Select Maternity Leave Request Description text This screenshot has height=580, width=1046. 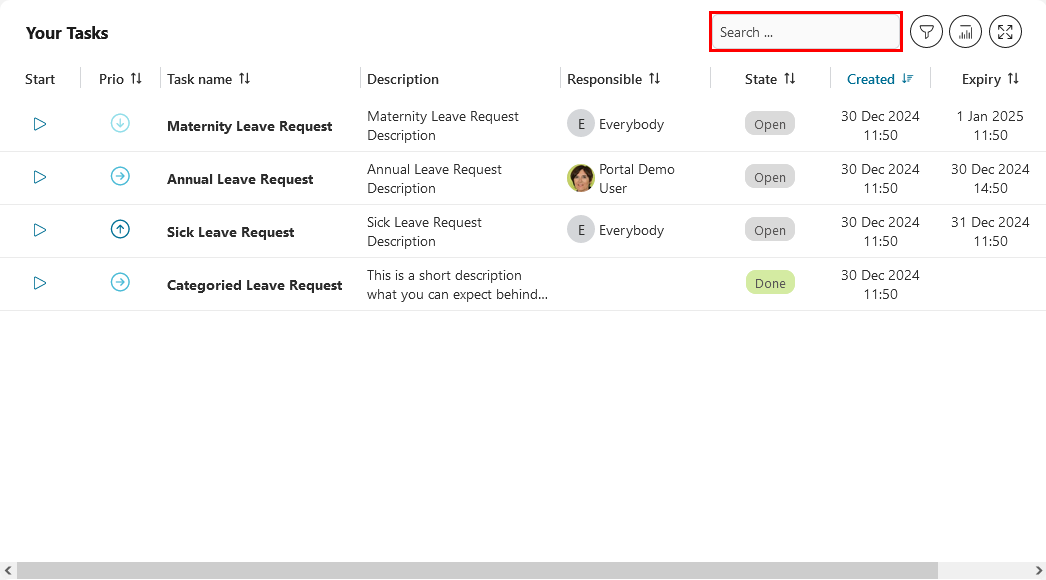pos(443,125)
